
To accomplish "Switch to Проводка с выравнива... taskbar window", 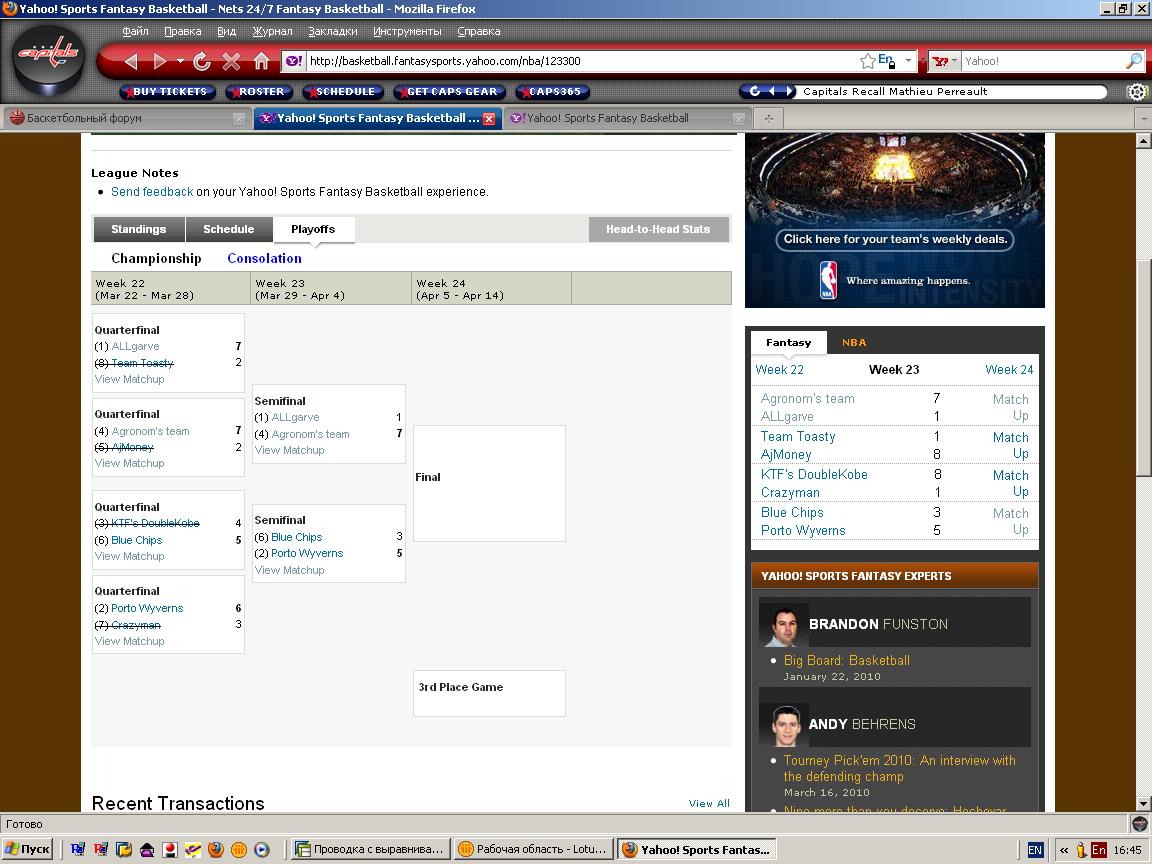I will (370, 849).
